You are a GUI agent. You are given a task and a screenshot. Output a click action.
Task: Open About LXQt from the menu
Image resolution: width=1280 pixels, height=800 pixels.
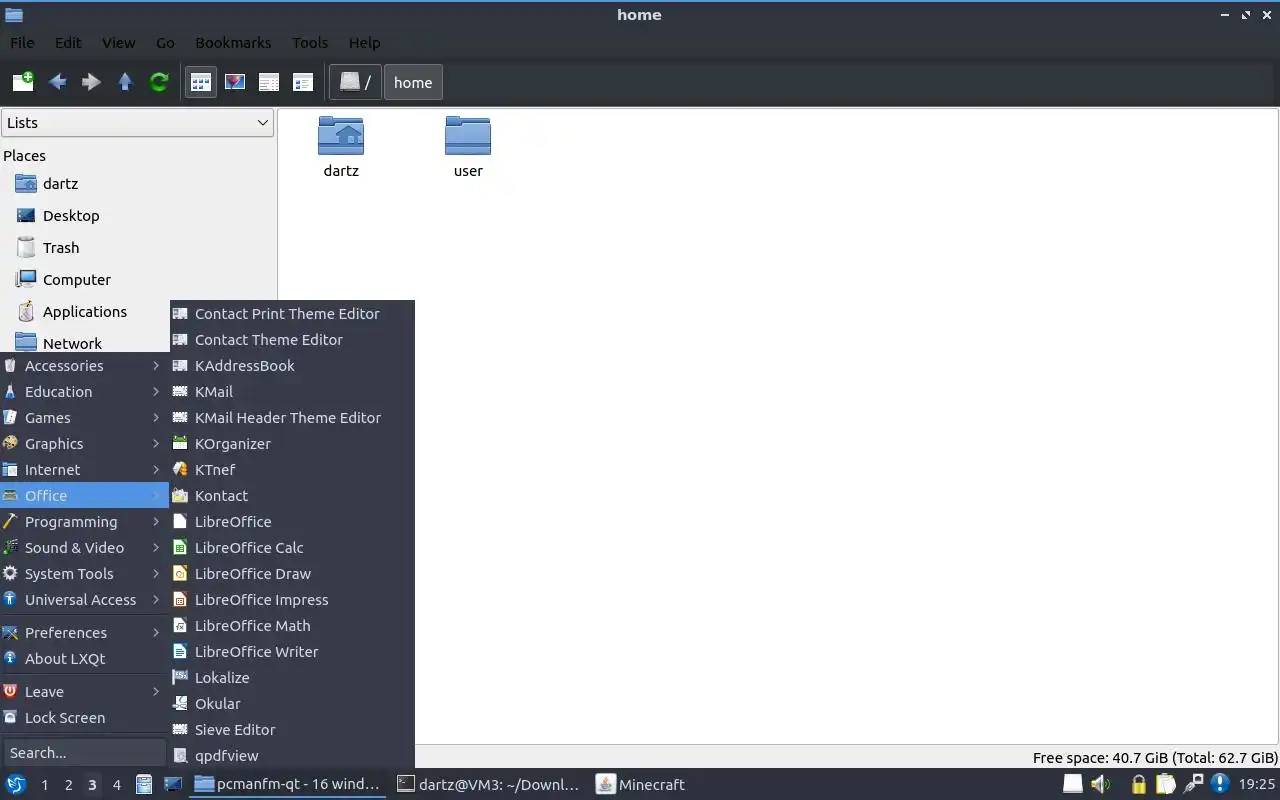[x=84, y=659]
